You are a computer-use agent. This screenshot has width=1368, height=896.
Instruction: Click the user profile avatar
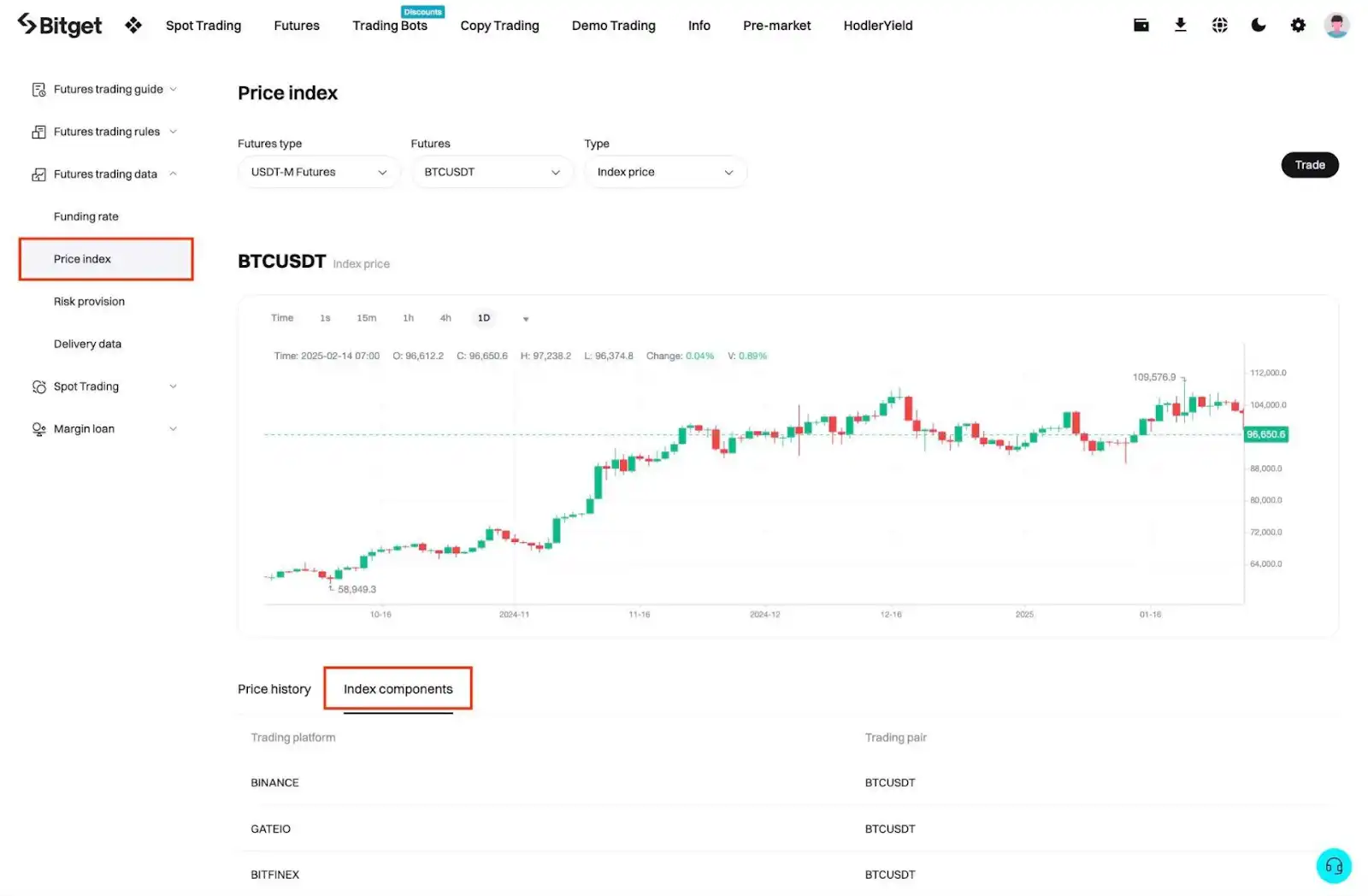tap(1336, 26)
